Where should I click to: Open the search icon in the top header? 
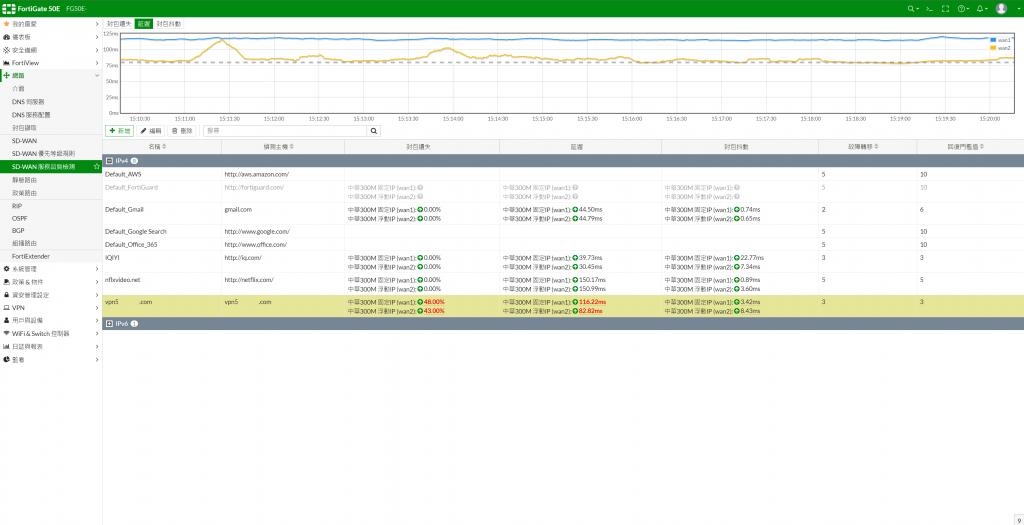(x=911, y=8)
